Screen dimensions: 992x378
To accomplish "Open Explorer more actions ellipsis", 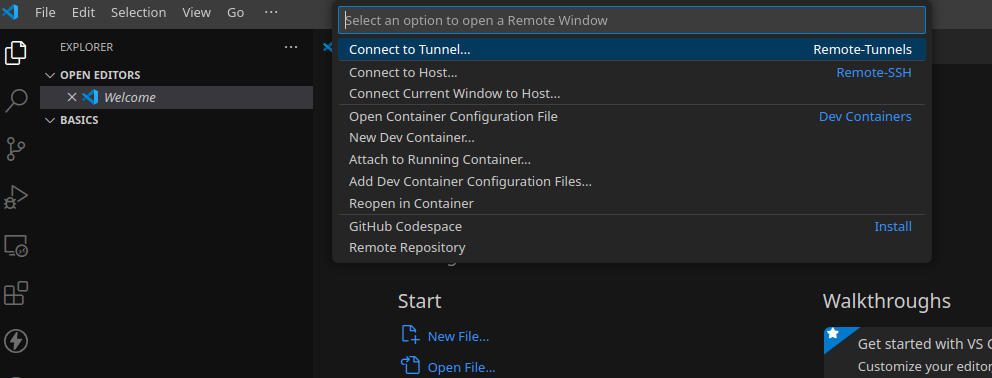I will click(290, 47).
